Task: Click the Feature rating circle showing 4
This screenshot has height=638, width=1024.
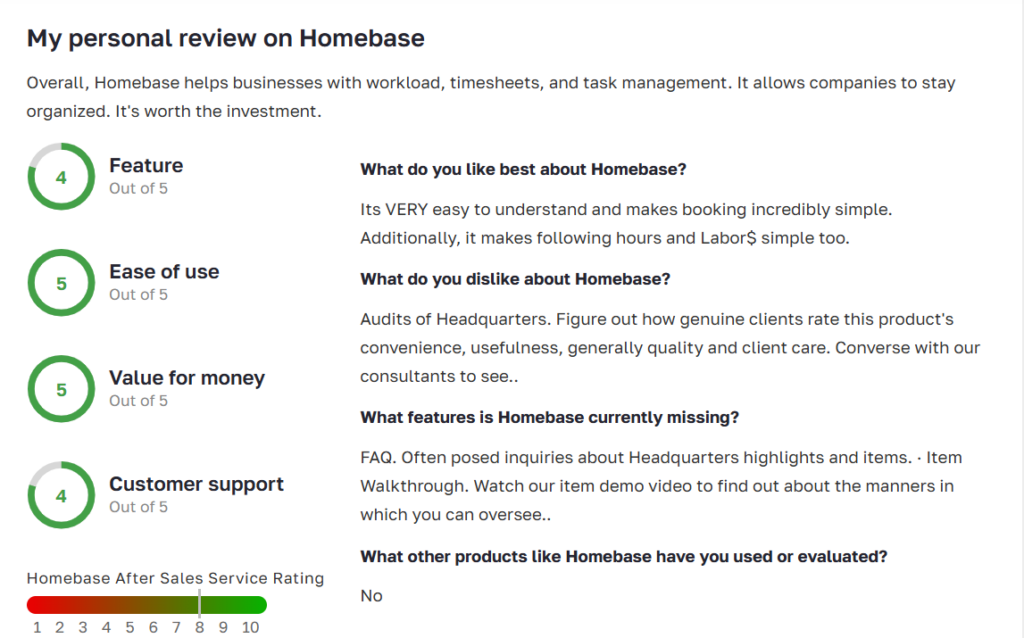Action: click(x=61, y=177)
